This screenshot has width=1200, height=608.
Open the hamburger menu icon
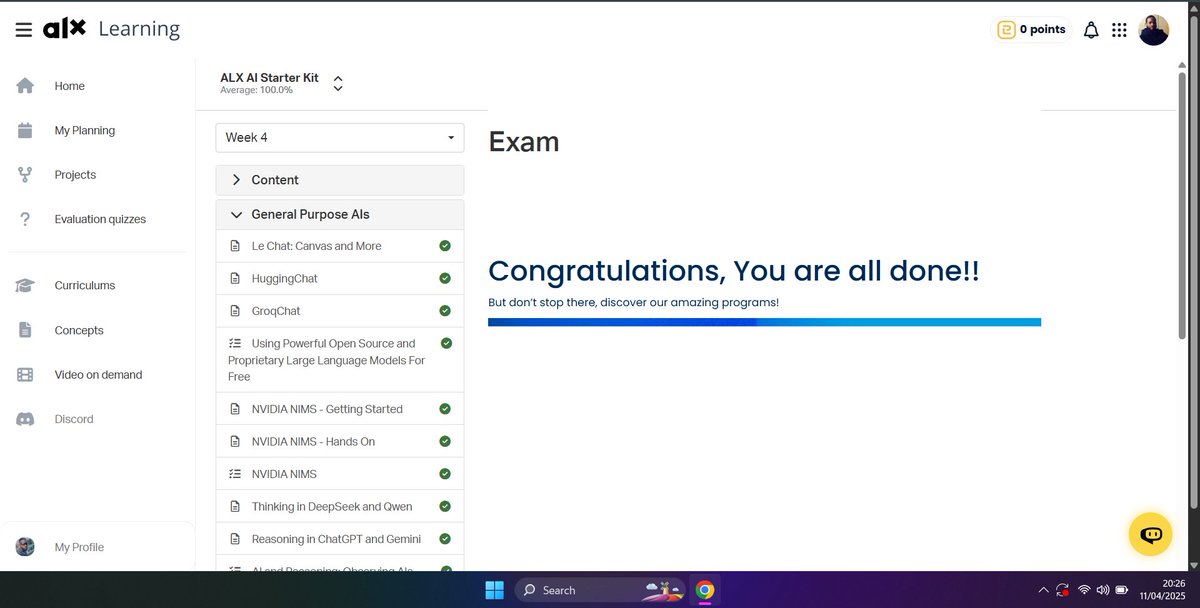(24, 30)
